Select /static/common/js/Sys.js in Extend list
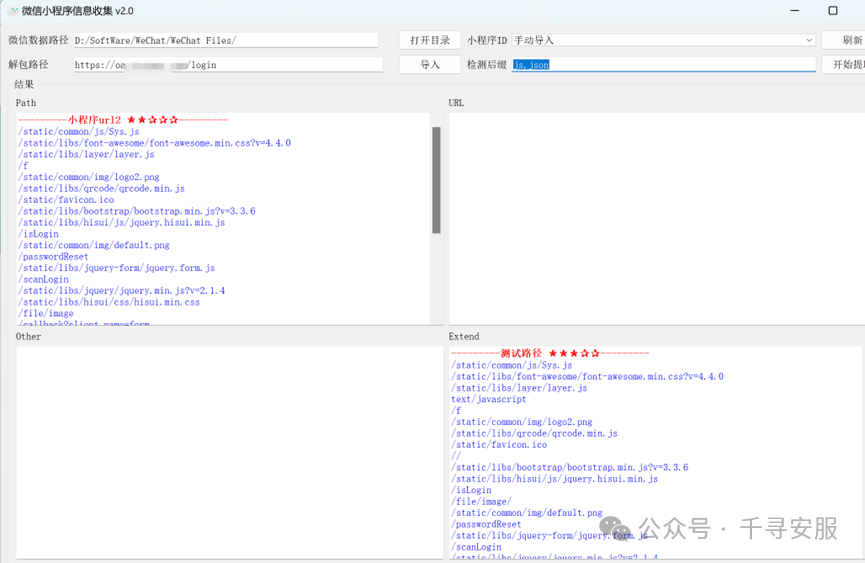The width and height of the screenshot is (865, 563). tap(511, 365)
